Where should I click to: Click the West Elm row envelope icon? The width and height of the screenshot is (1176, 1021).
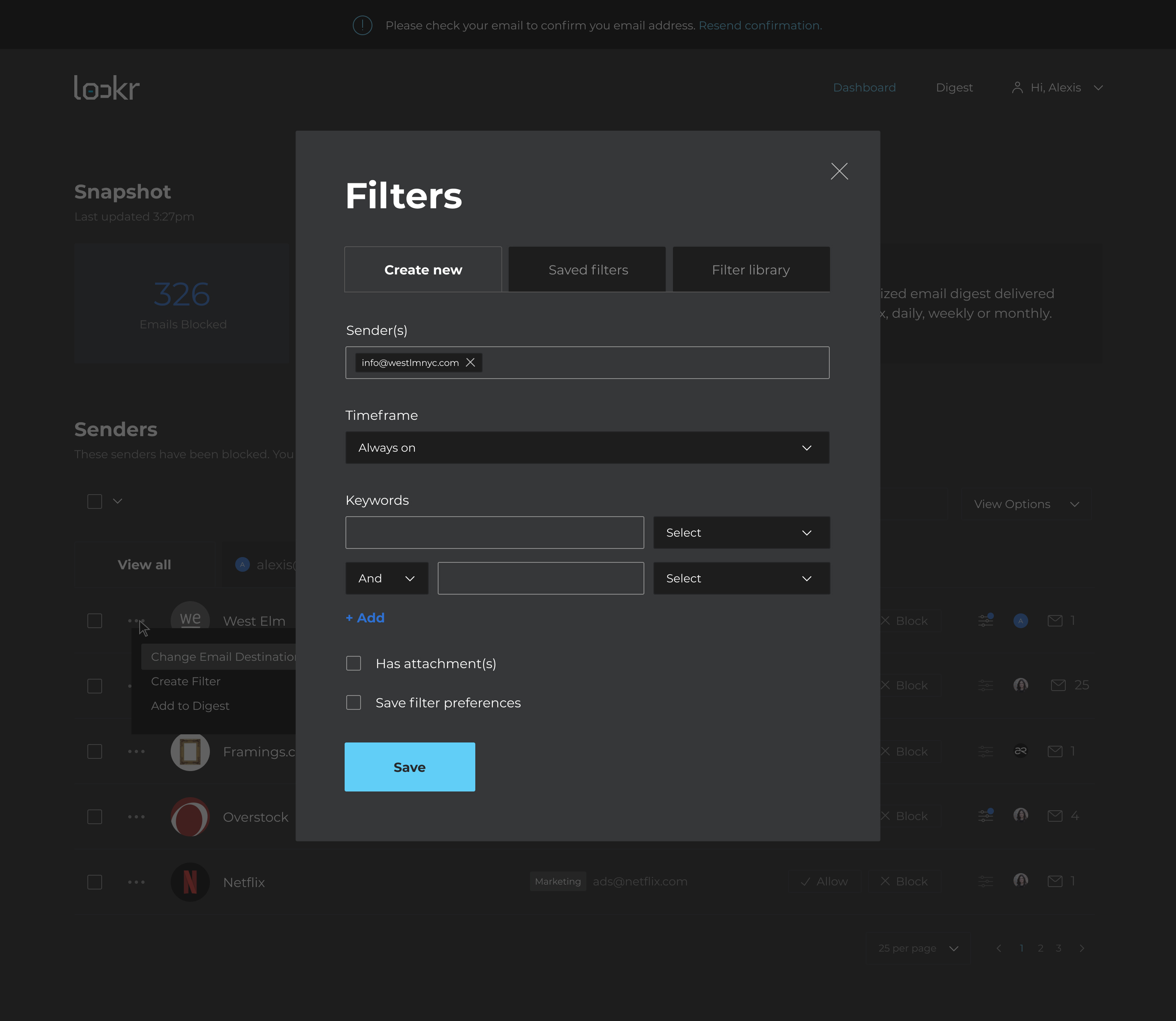coord(1055,620)
